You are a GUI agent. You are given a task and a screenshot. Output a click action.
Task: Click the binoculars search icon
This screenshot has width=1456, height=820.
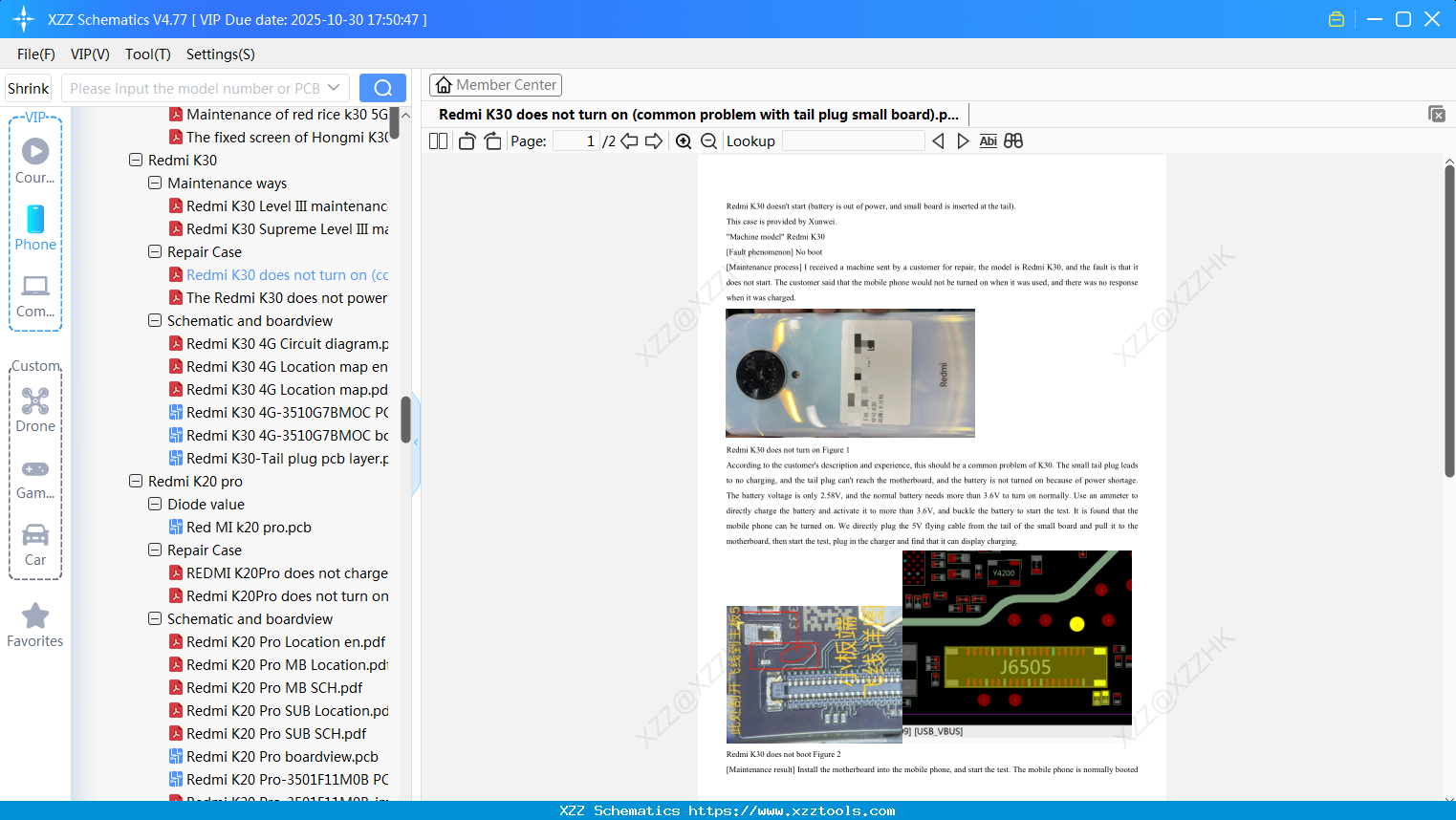(1013, 141)
